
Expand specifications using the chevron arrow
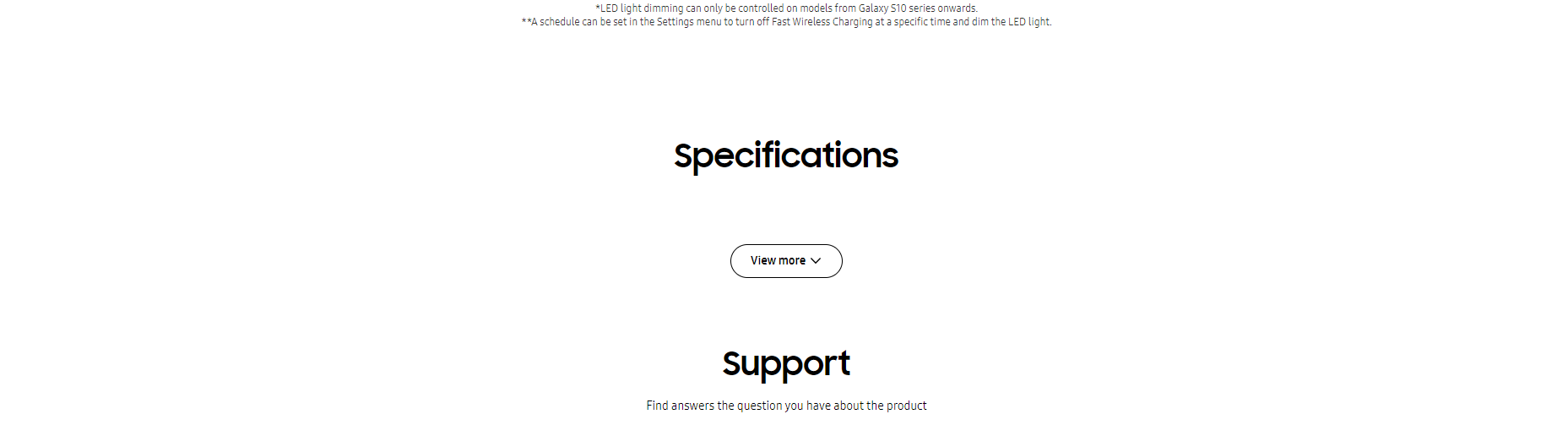[x=816, y=261]
